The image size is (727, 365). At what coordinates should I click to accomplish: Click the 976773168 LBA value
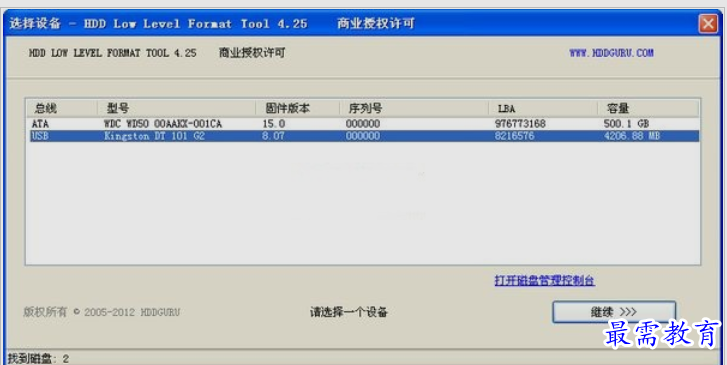tap(520, 124)
